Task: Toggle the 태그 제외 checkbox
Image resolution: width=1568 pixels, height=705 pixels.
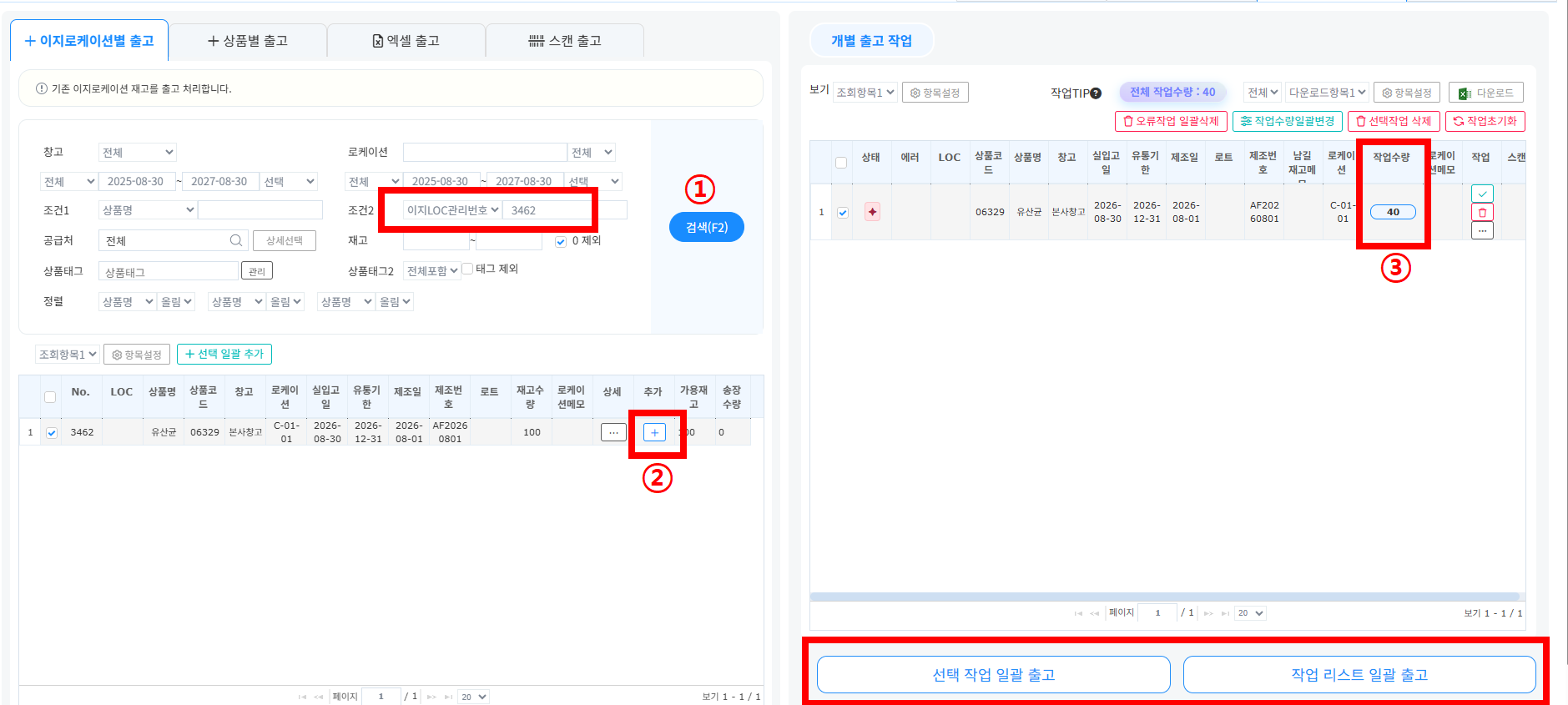Action: [x=468, y=269]
